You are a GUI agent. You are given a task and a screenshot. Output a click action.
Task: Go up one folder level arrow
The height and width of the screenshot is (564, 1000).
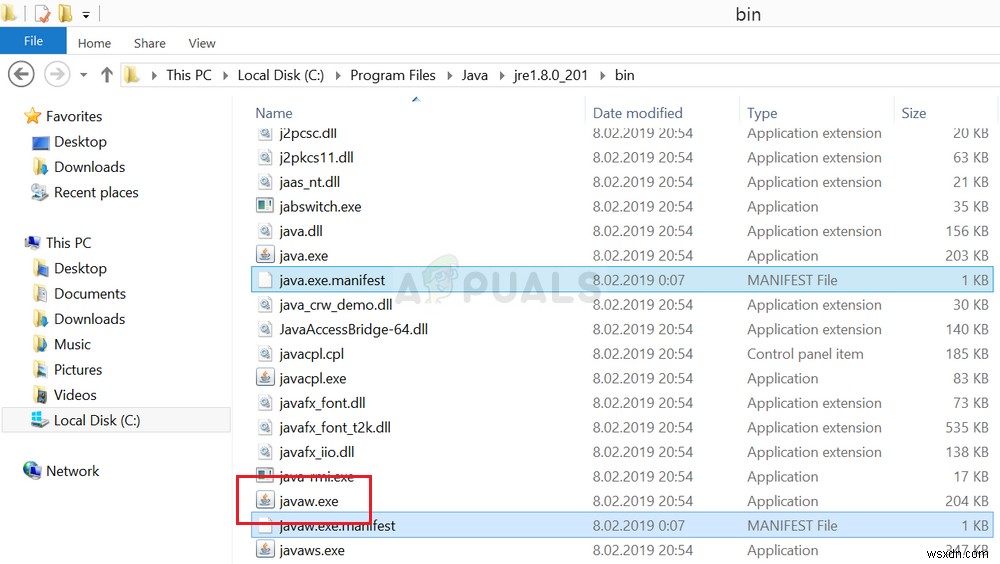(107, 75)
